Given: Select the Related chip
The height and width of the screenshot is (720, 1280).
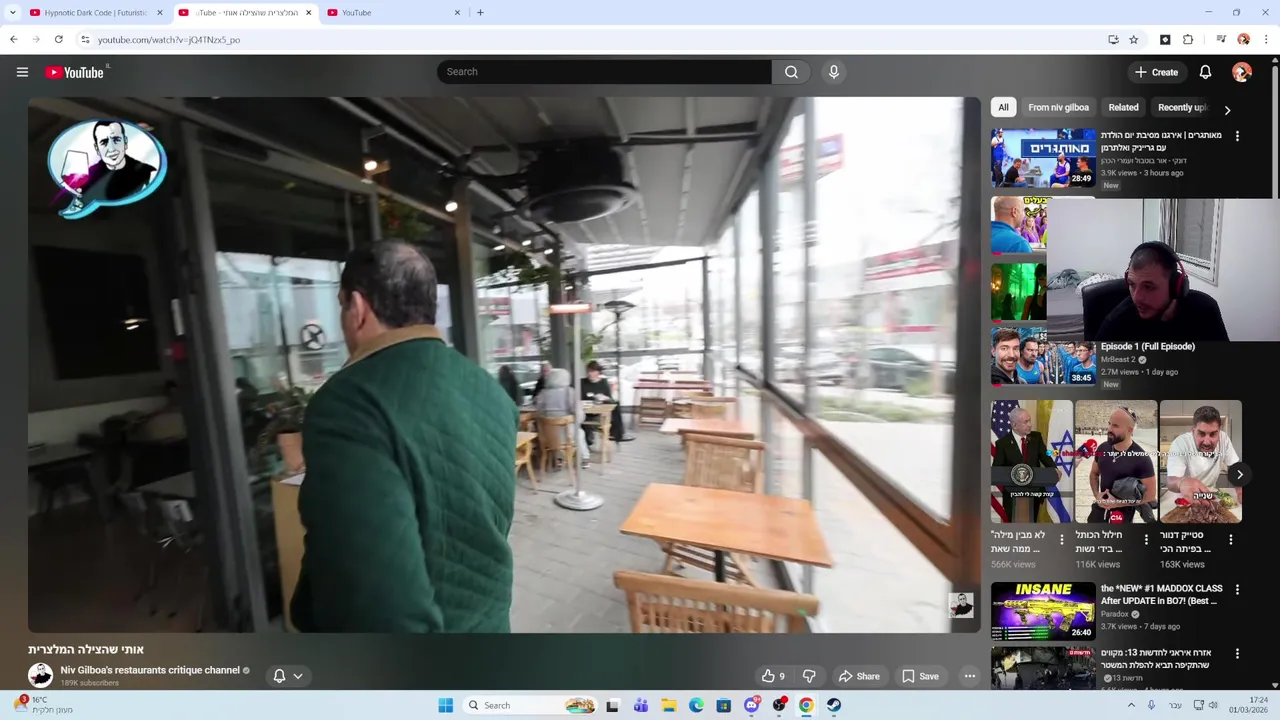Looking at the screenshot, I should tap(1123, 108).
